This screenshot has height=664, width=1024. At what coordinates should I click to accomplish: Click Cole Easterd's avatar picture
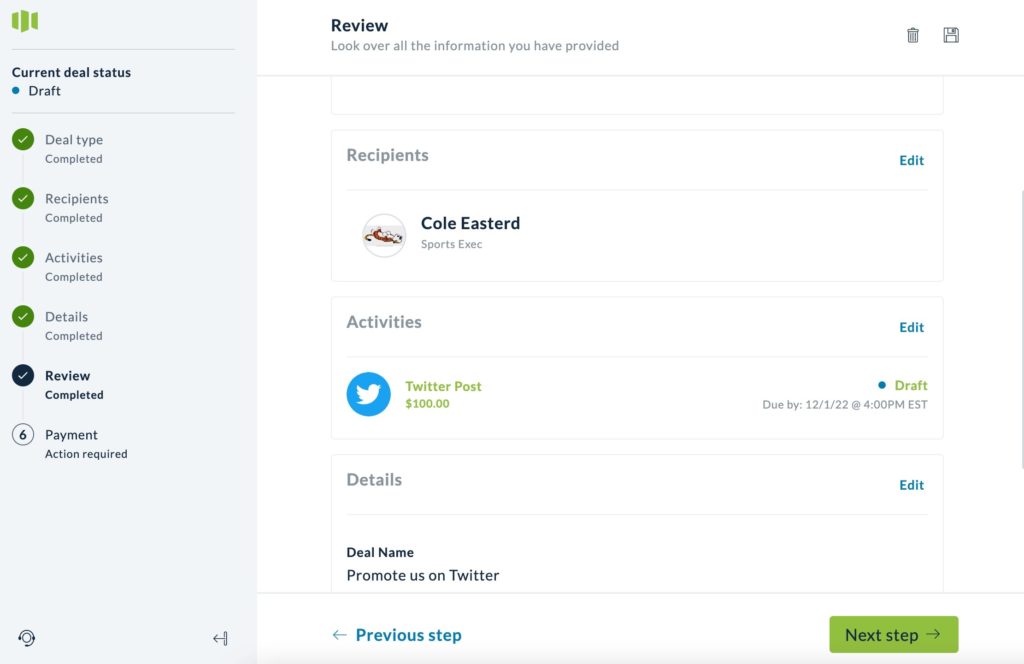click(x=384, y=235)
